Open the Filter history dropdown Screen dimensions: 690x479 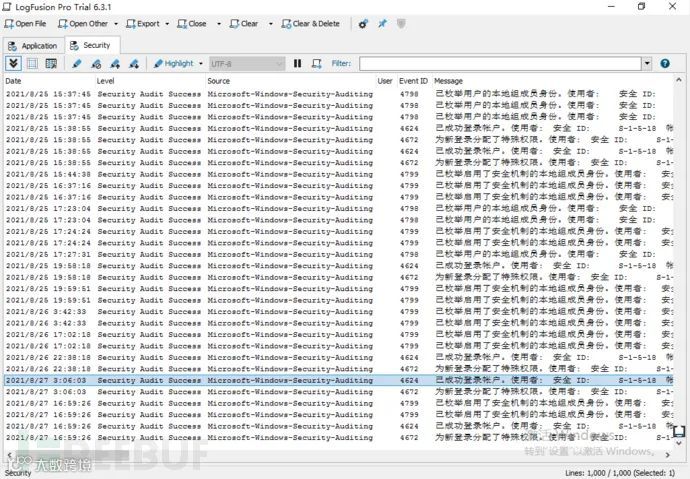(x=647, y=64)
